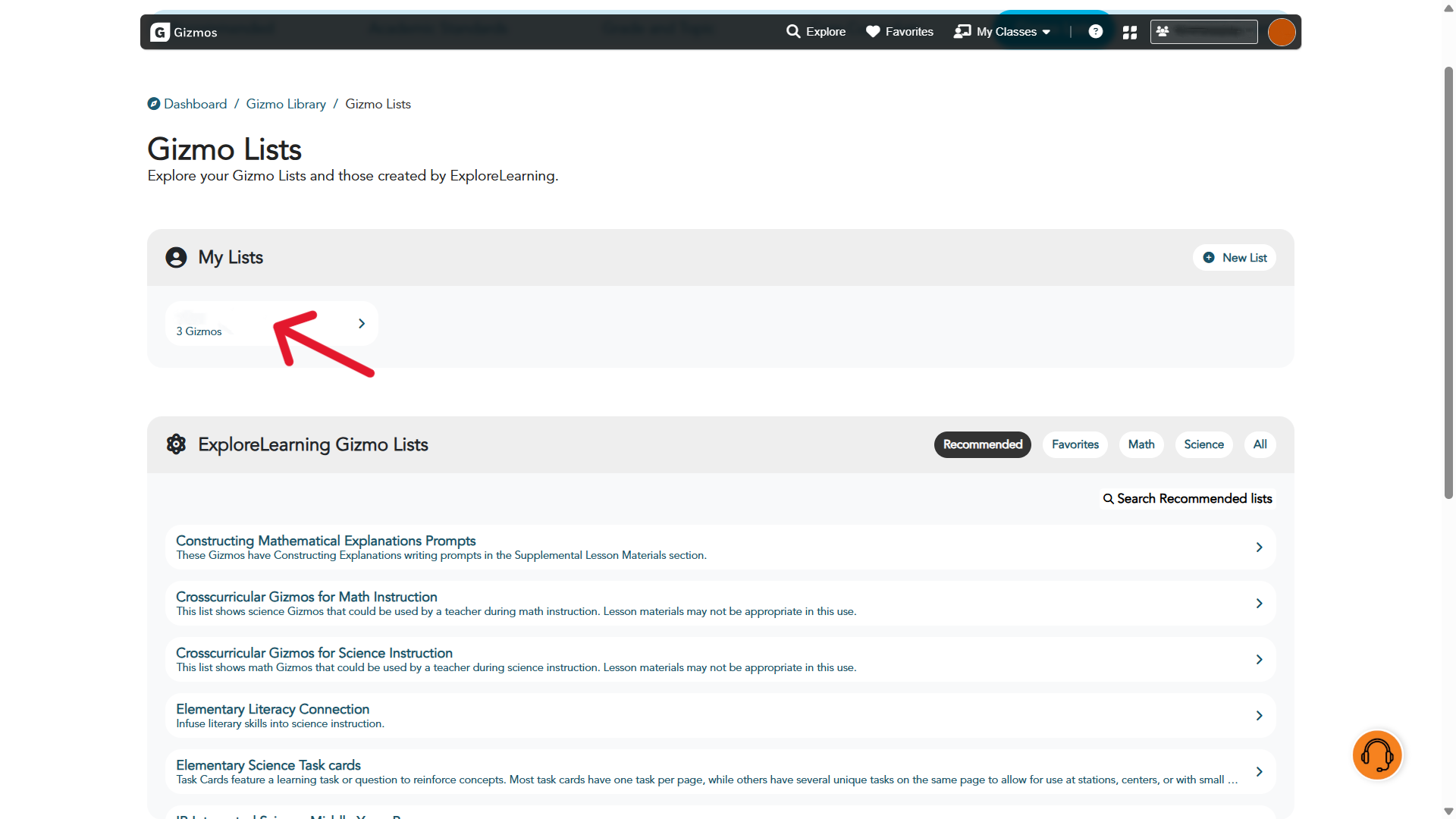Open the Explore search icon
Image resolution: width=1456 pixels, height=819 pixels.
[x=793, y=31]
